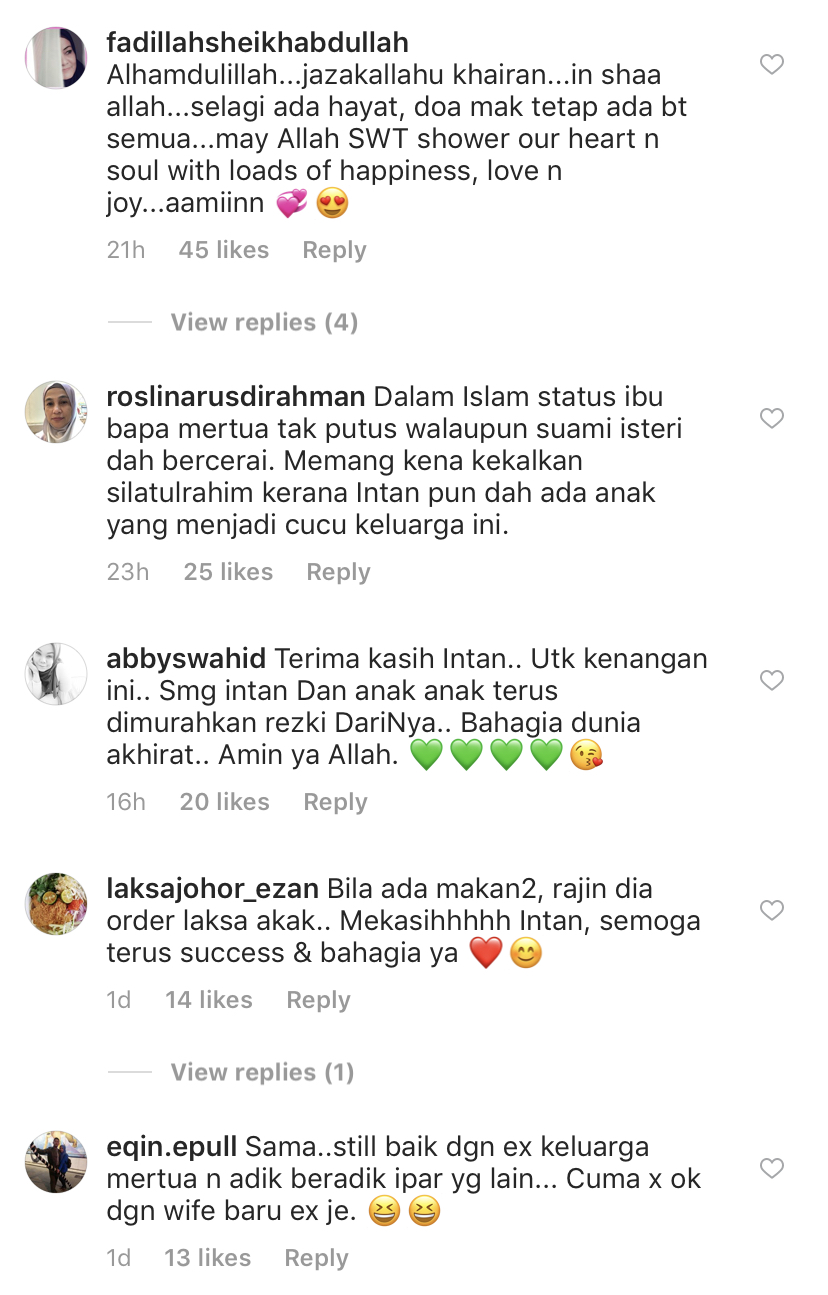The width and height of the screenshot is (828, 1295).
Task: Tap heart icon on laksajohor_ezan's comment
Action: click(x=771, y=911)
